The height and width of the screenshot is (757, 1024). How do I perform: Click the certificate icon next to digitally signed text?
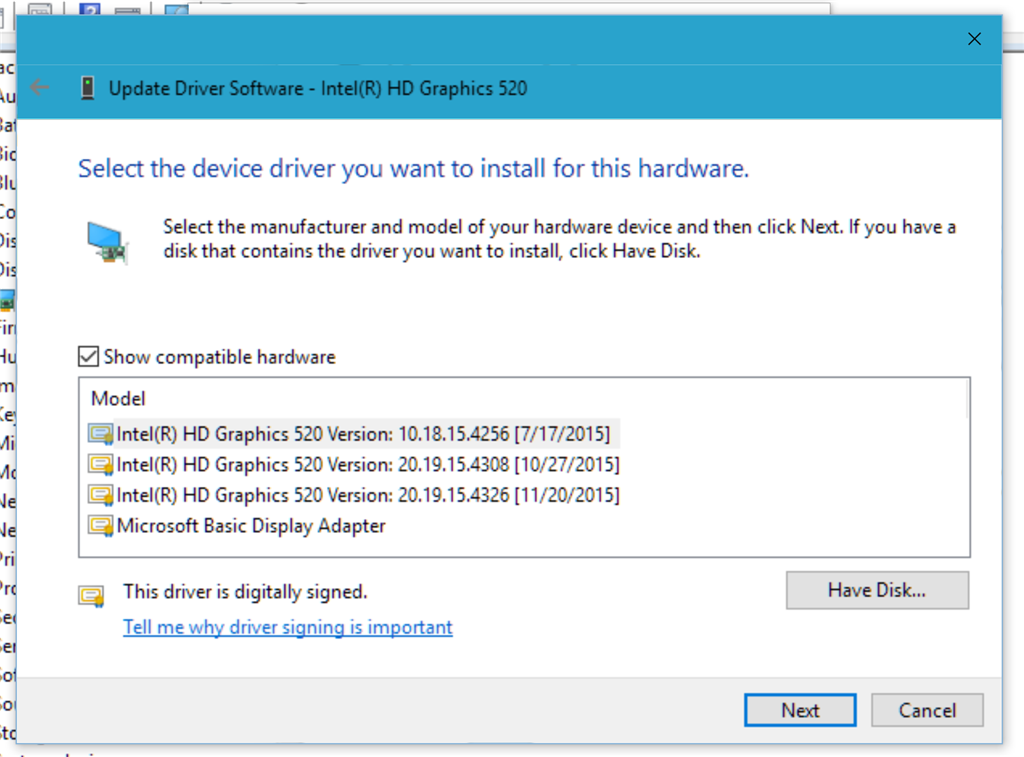(x=91, y=596)
